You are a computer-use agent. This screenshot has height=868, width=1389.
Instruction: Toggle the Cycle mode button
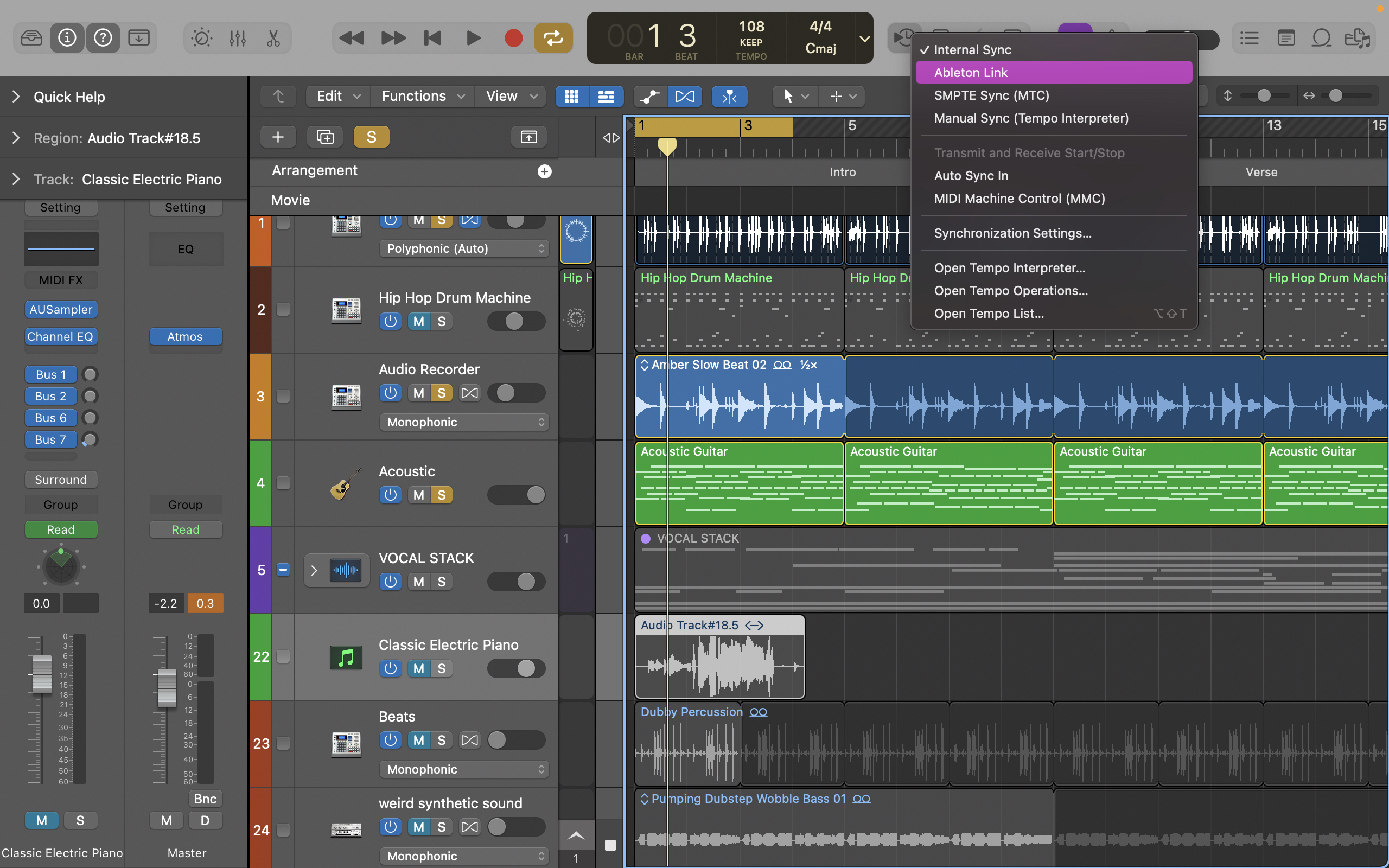pyautogui.click(x=553, y=38)
